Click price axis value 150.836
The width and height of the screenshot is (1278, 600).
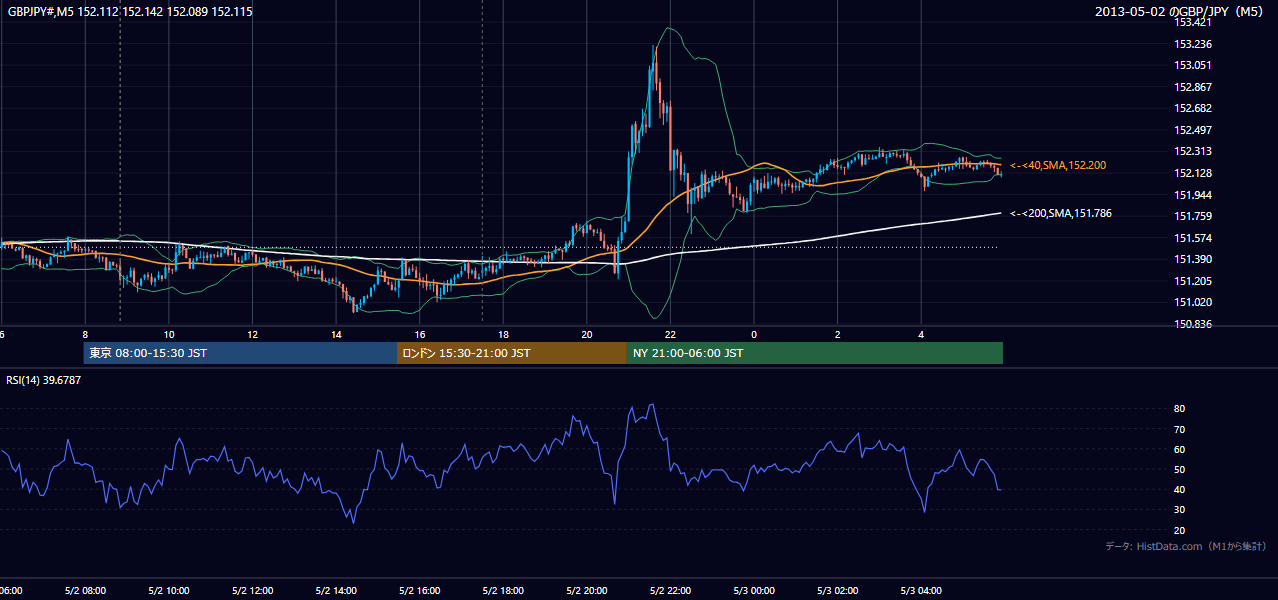click(x=1193, y=324)
